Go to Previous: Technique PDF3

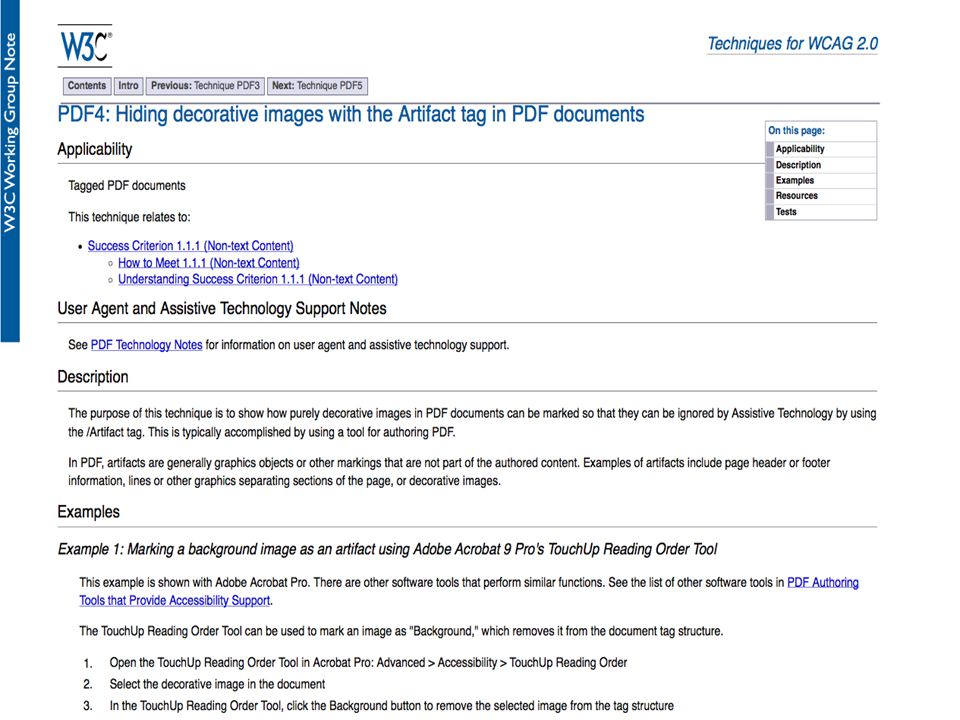(x=205, y=86)
